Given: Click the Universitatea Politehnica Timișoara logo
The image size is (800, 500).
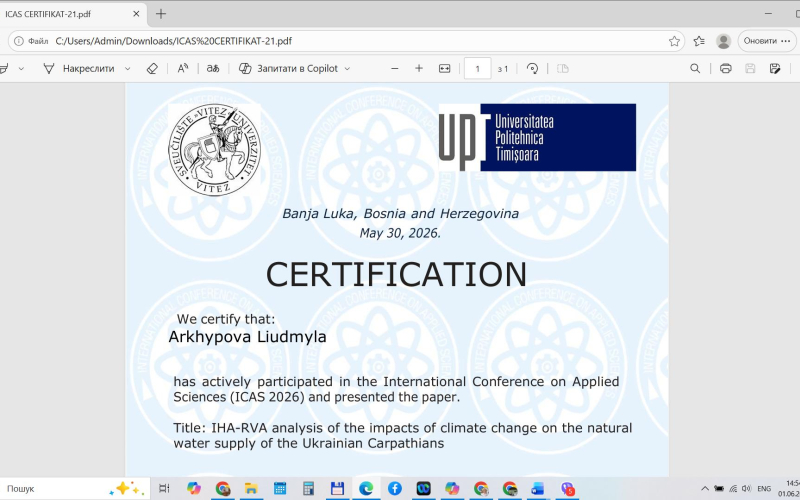Looking at the screenshot, I should tap(537, 137).
